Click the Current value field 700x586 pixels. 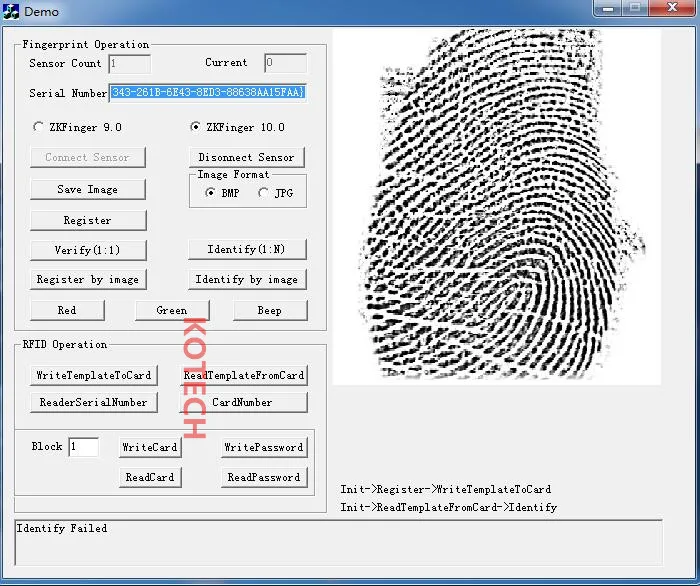click(286, 63)
